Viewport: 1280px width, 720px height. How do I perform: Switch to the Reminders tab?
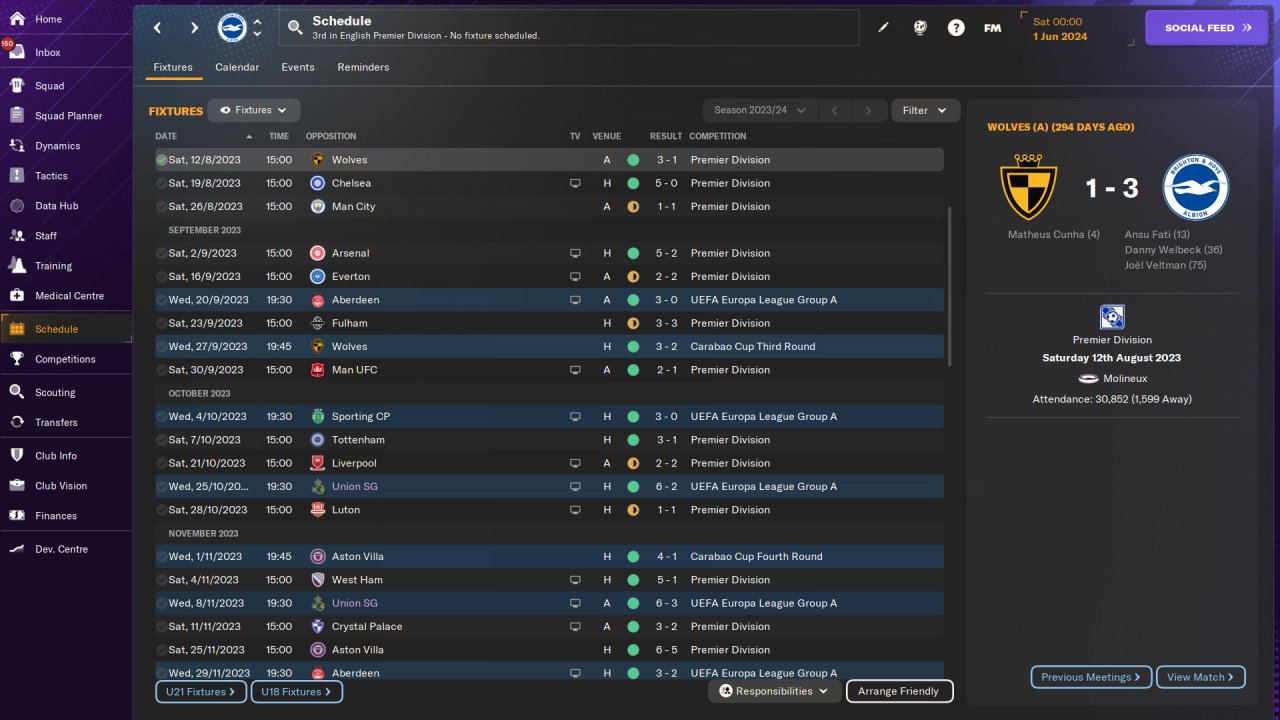(363, 67)
